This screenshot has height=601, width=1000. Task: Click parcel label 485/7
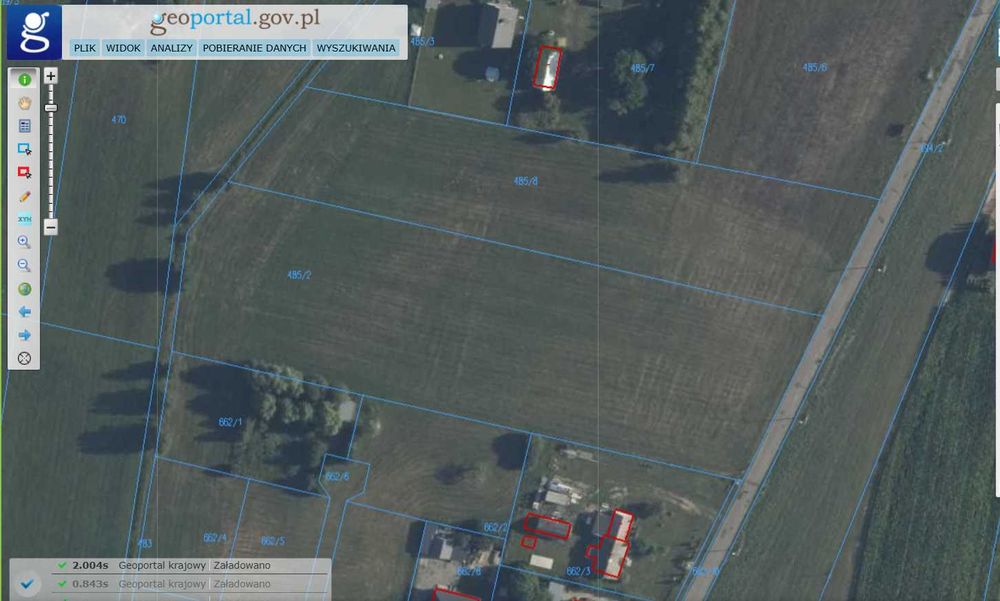tap(642, 68)
